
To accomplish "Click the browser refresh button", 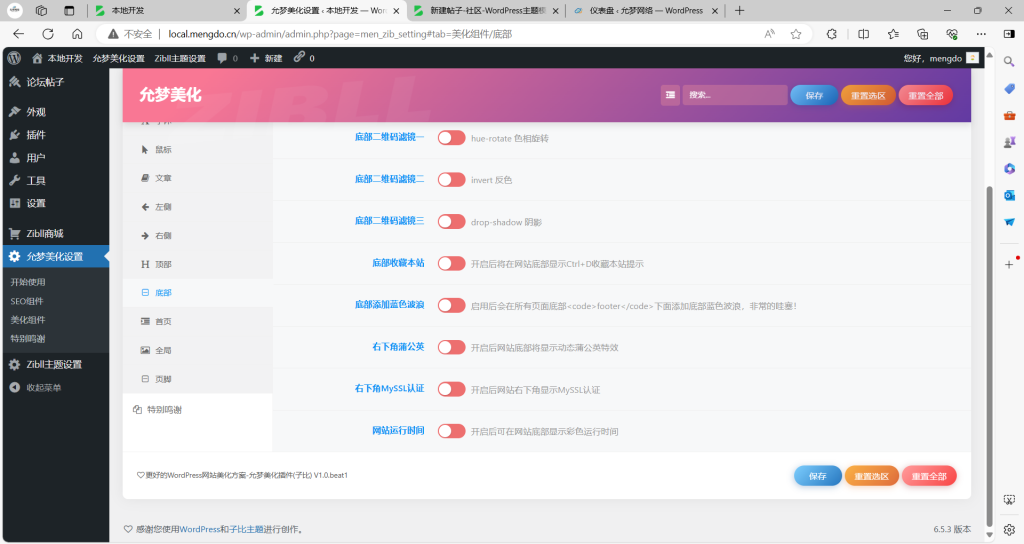I will pos(47,33).
